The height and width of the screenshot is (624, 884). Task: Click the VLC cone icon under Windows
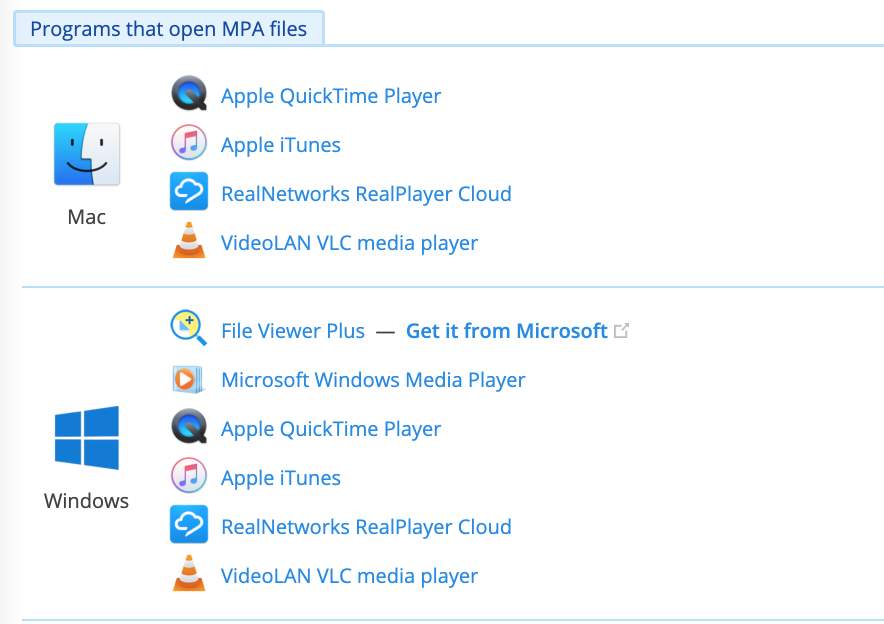189,573
